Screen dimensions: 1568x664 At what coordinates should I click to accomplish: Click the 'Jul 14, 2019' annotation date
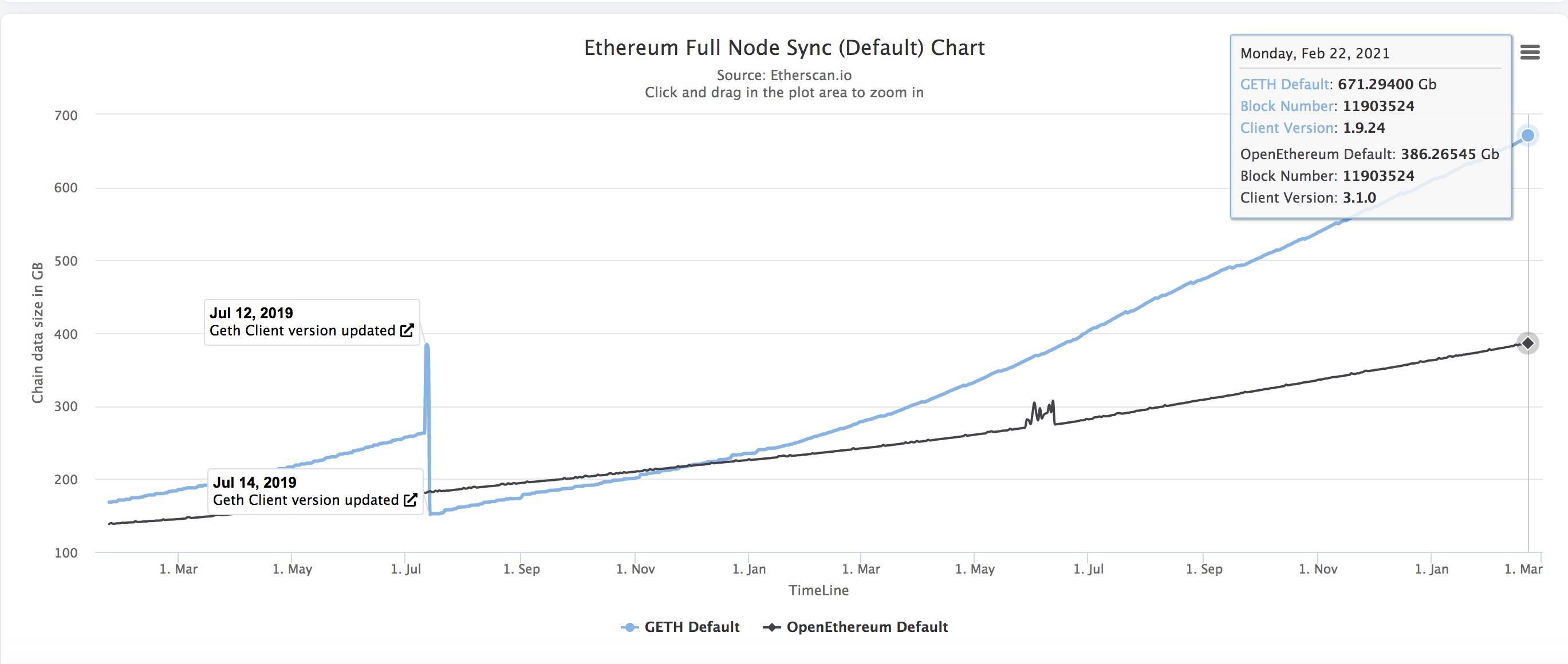point(254,482)
